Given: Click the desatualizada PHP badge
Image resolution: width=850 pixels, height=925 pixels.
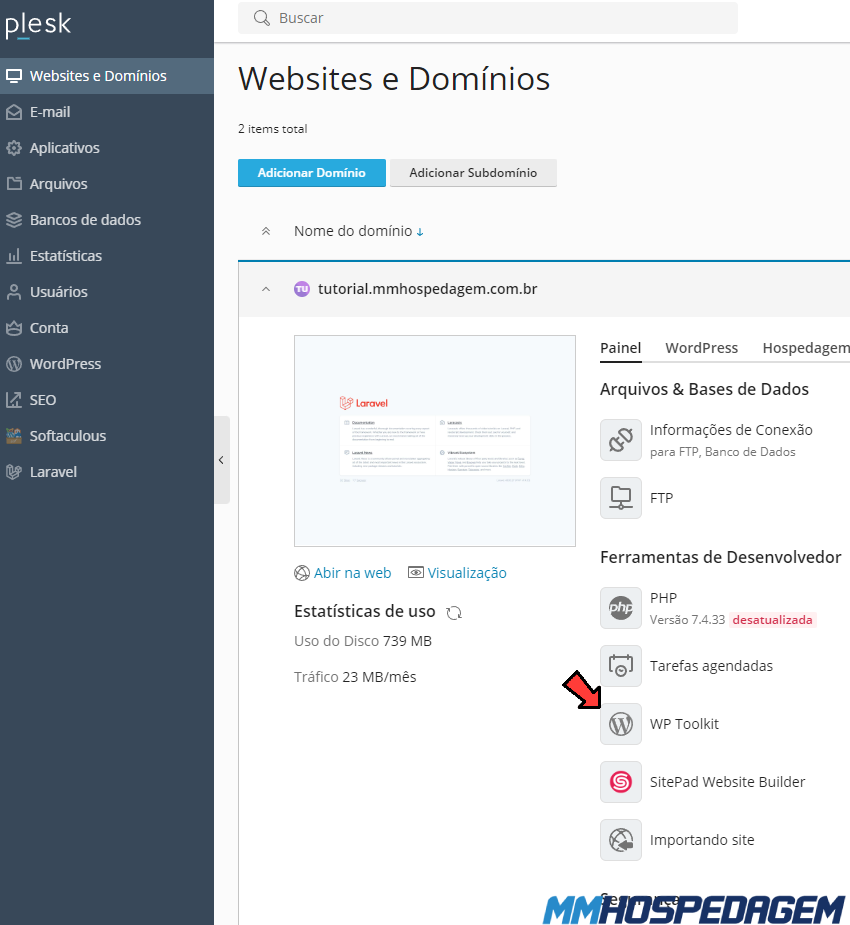Looking at the screenshot, I should (x=772, y=620).
